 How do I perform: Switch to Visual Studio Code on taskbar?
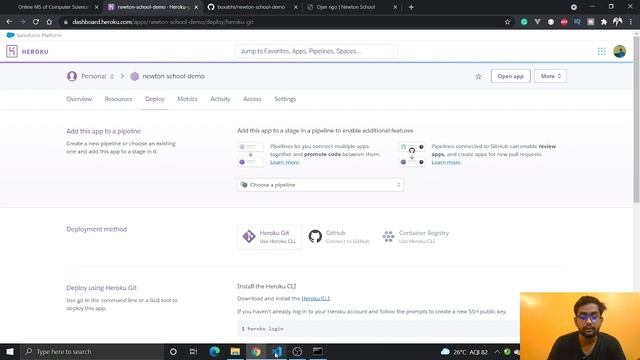coord(277,351)
